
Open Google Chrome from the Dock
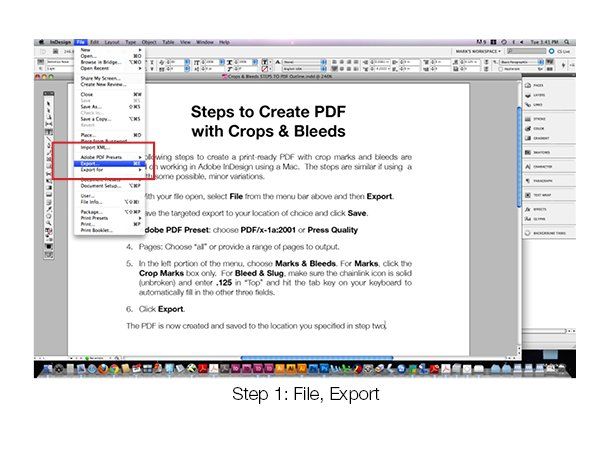[x=114, y=368]
